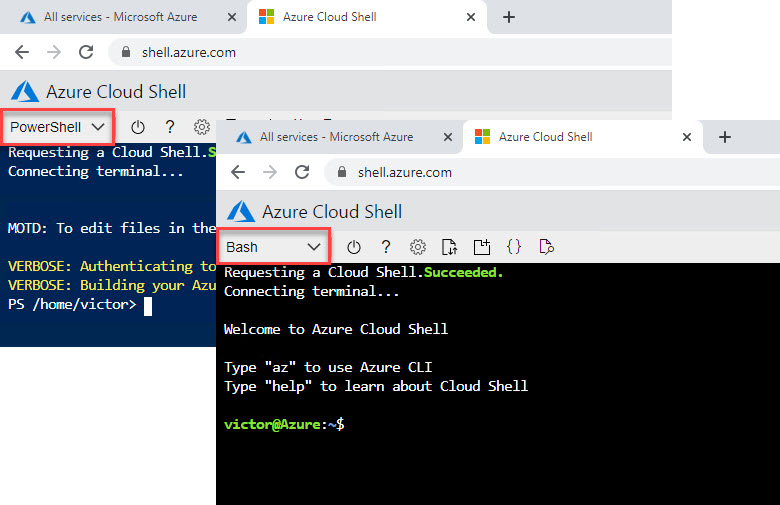The image size is (780, 505).
Task: Click the victor@Azure bash prompt line
Action: [284, 424]
